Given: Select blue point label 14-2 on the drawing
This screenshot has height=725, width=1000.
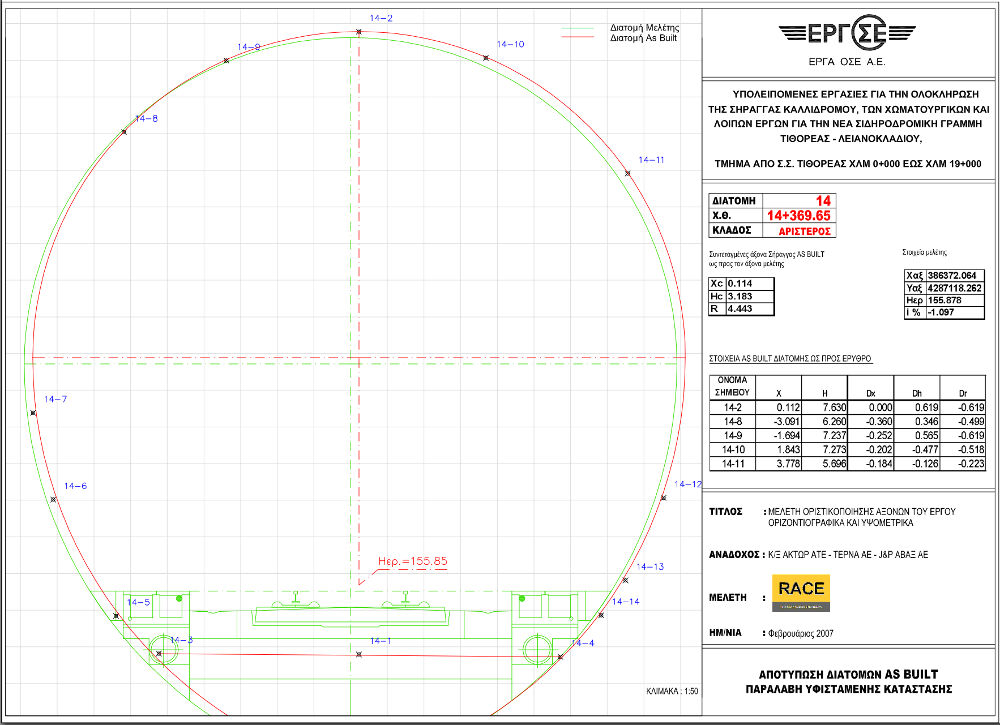Looking at the screenshot, I should 381,18.
